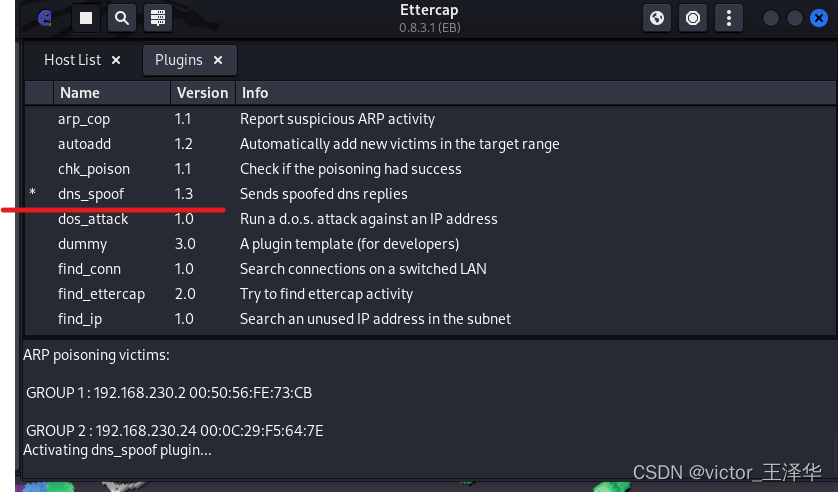
Task: Stop sniffing with the square stop button
Action: (x=86, y=18)
